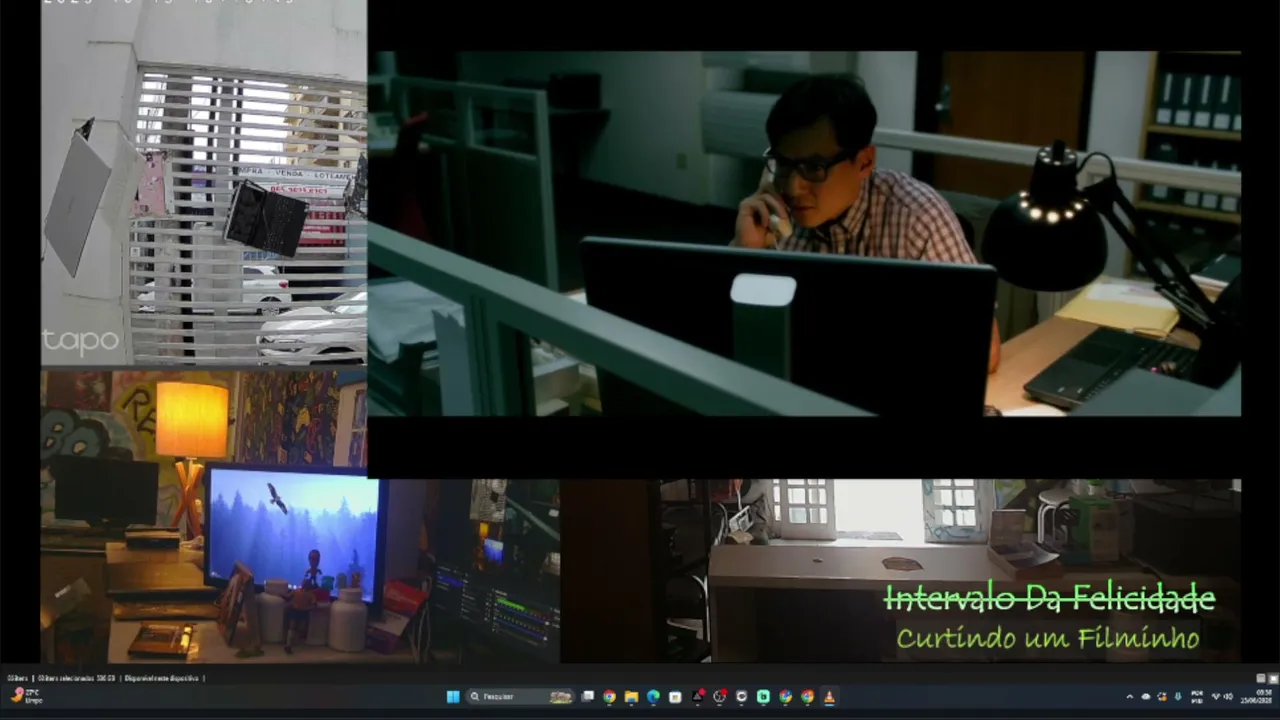Open Task View on the taskbar
Image resolution: width=1280 pixels, height=720 pixels.
point(588,697)
